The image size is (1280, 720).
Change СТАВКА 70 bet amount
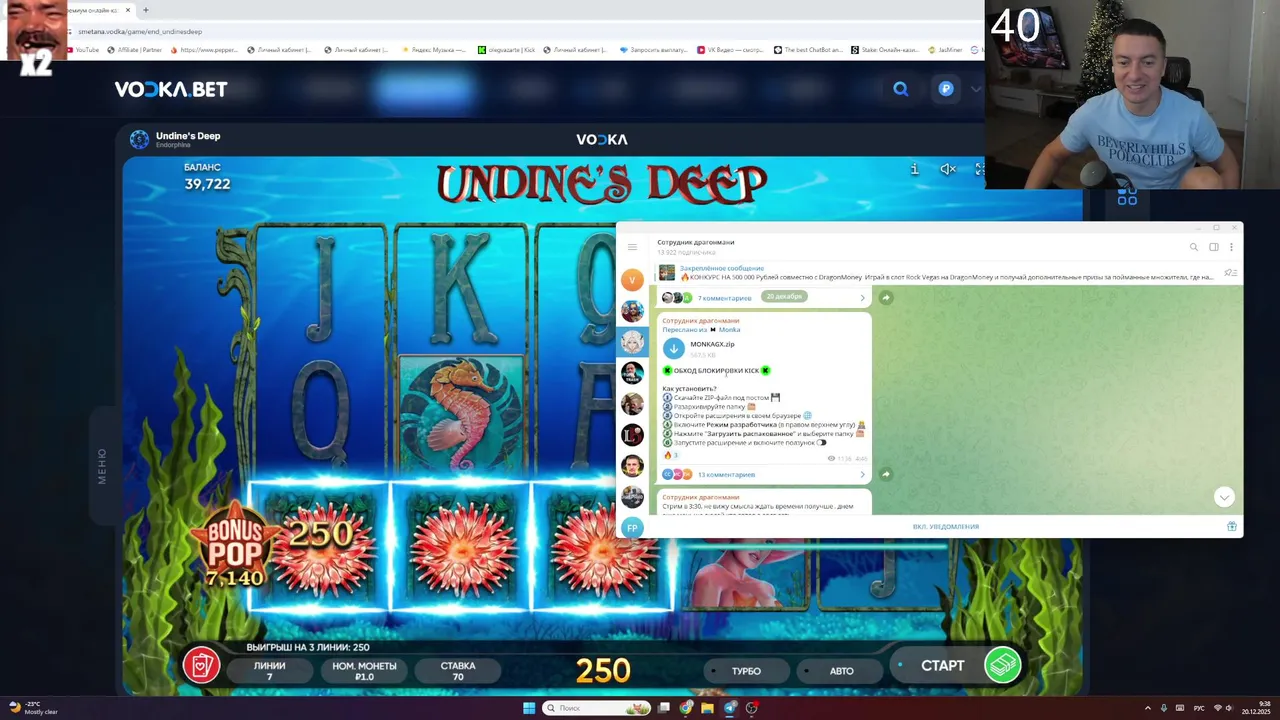tap(458, 671)
